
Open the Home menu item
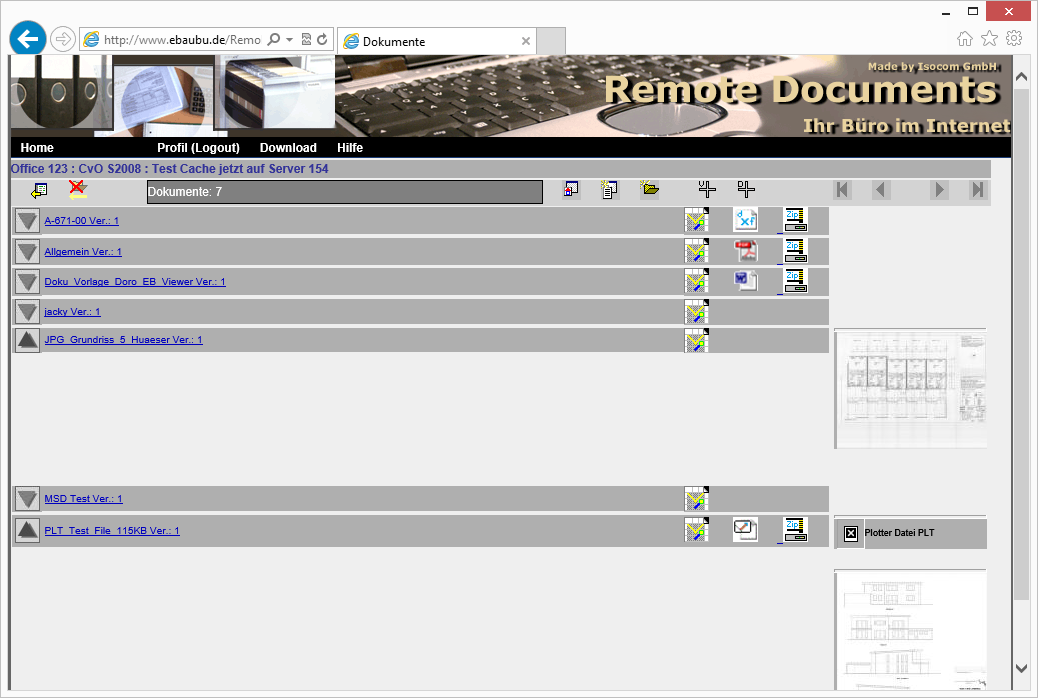(37, 148)
